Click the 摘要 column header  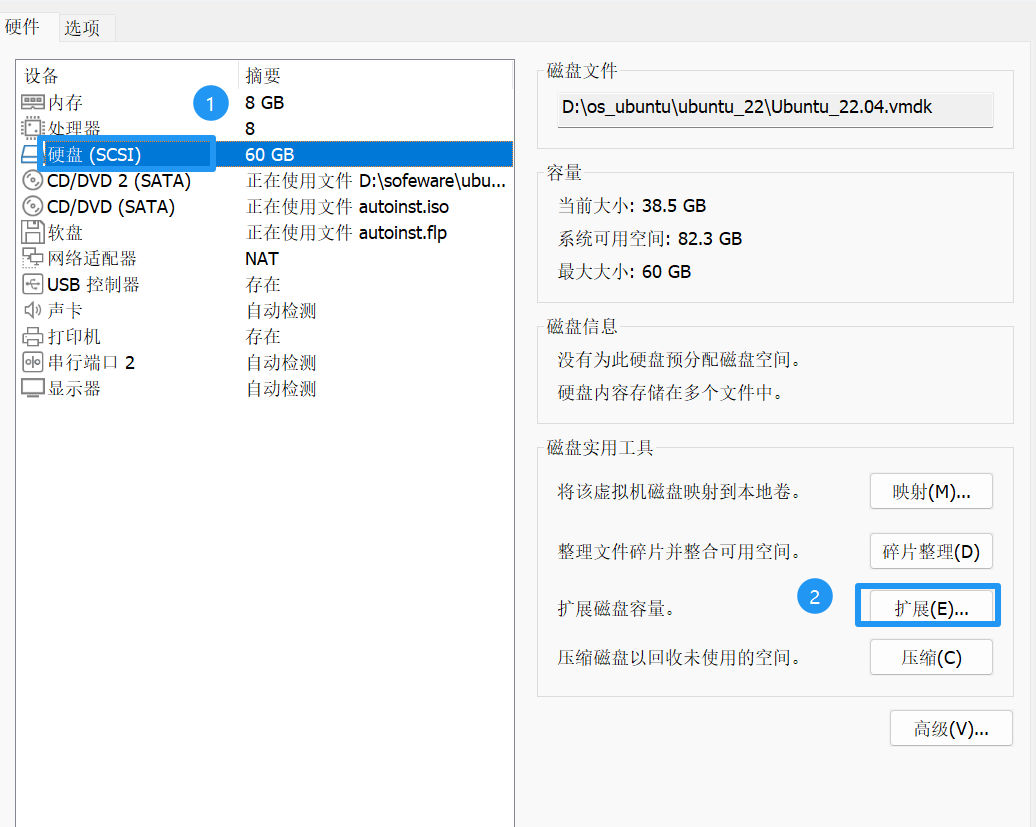point(263,76)
